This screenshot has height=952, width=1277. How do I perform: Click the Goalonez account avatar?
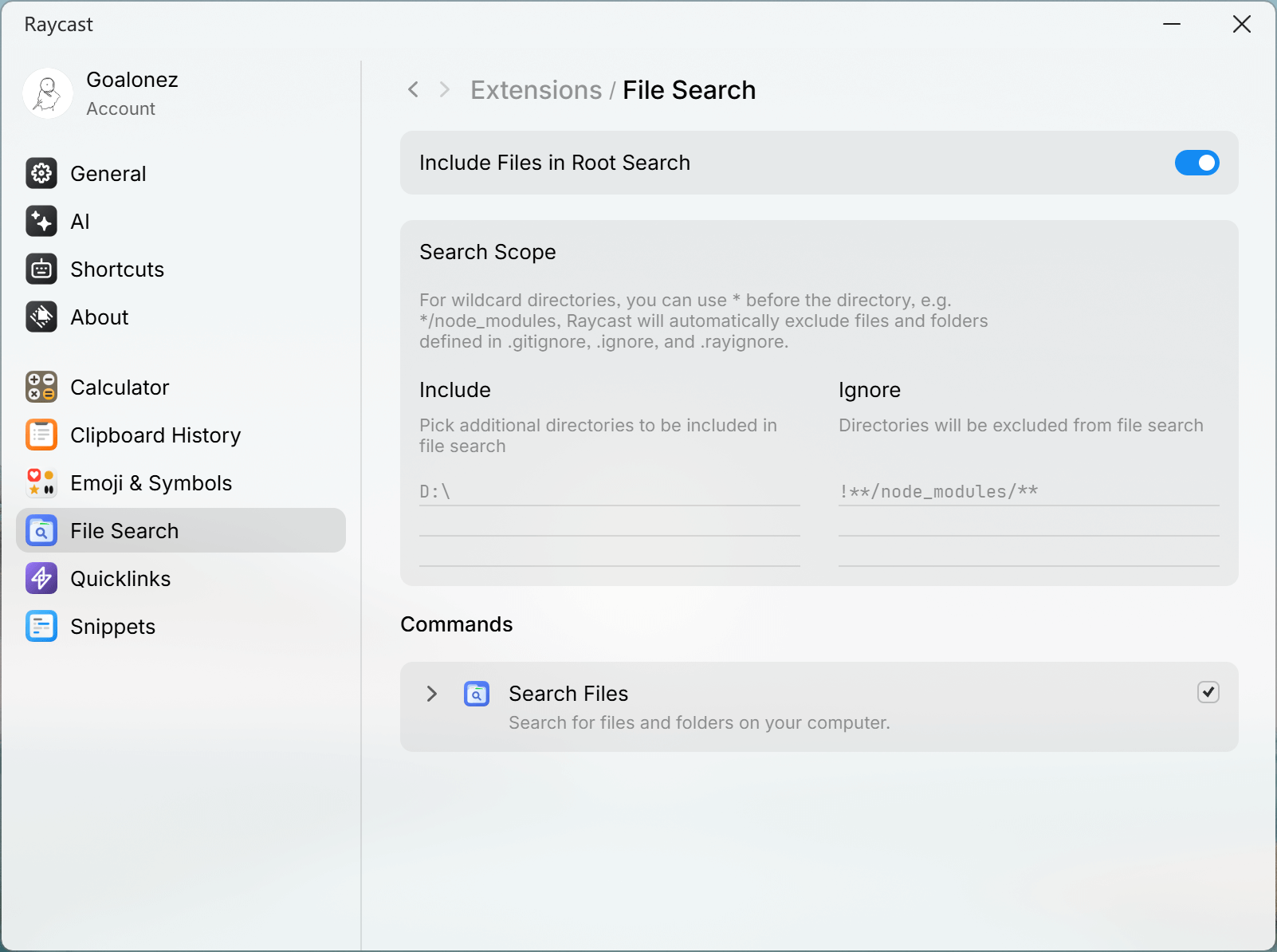pyautogui.click(x=48, y=93)
